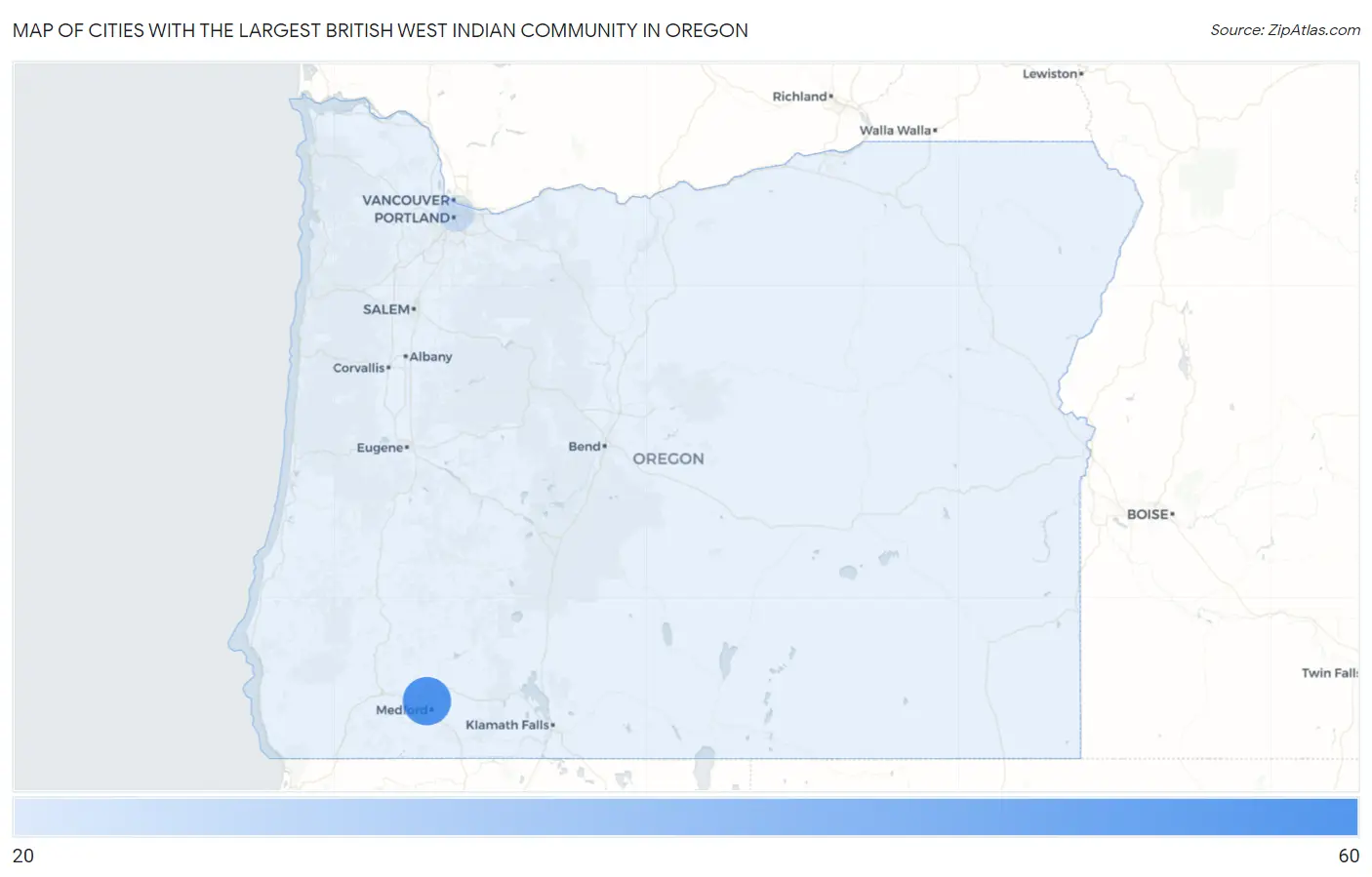Click the 'PORTLAND' city label
The width and height of the screenshot is (1372, 877).
[x=412, y=218]
